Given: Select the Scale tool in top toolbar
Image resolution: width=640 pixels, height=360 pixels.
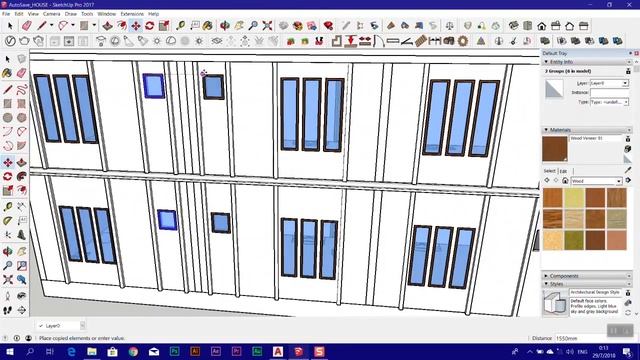Looking at the screenshot, I should click(x=164, y=26).
